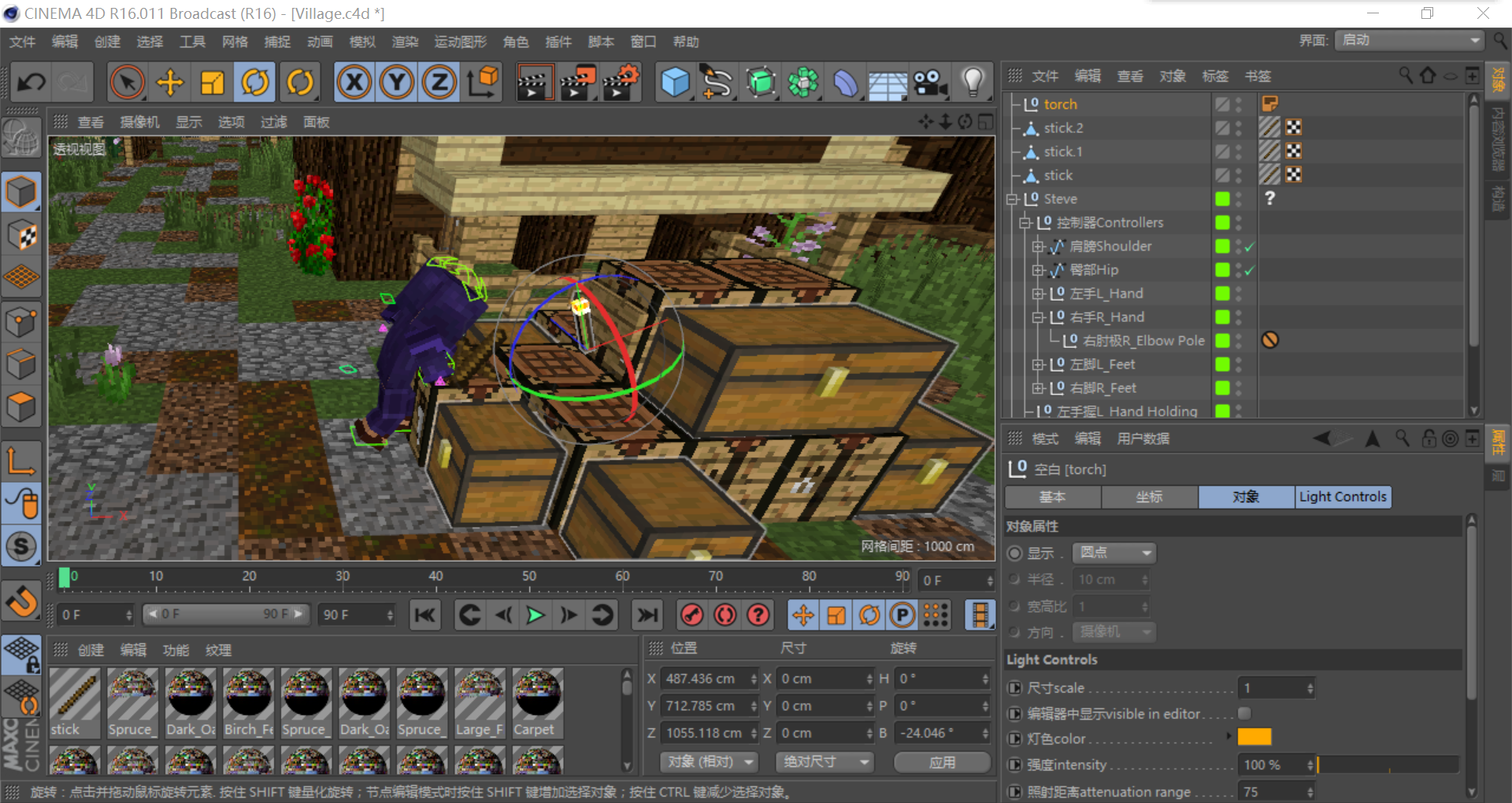
Task: Jump to end of timeline
Action: click(647, 615)
